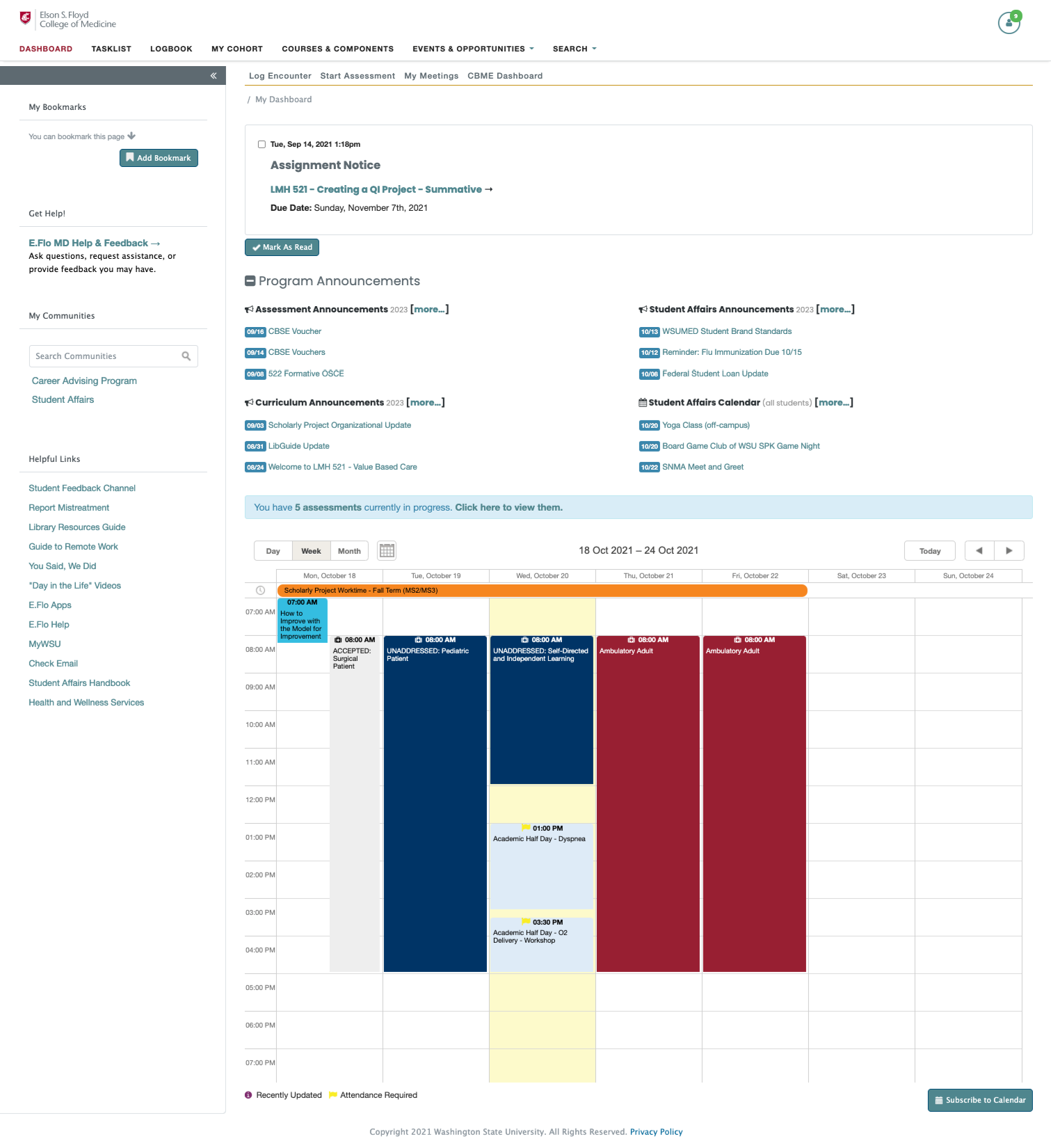Open Health and Wellness Services link

point(86,703)
